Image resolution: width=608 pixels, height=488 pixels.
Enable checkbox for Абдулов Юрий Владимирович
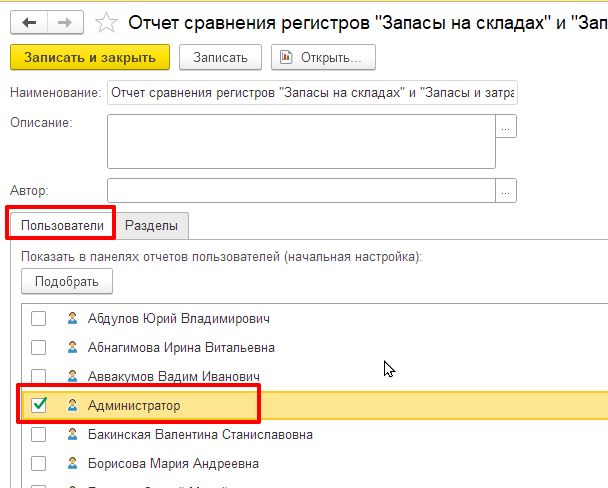39,319
